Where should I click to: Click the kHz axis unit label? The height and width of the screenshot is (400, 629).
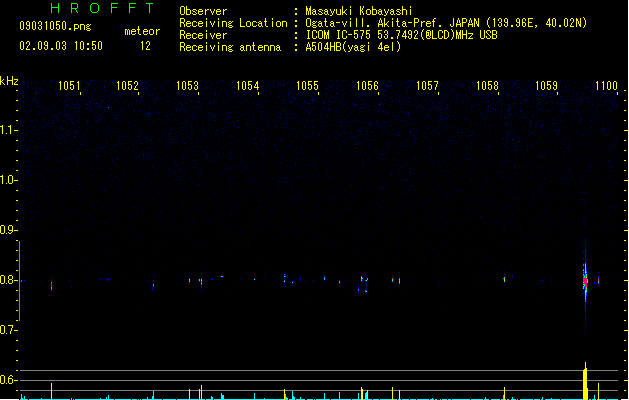point(9,81)
